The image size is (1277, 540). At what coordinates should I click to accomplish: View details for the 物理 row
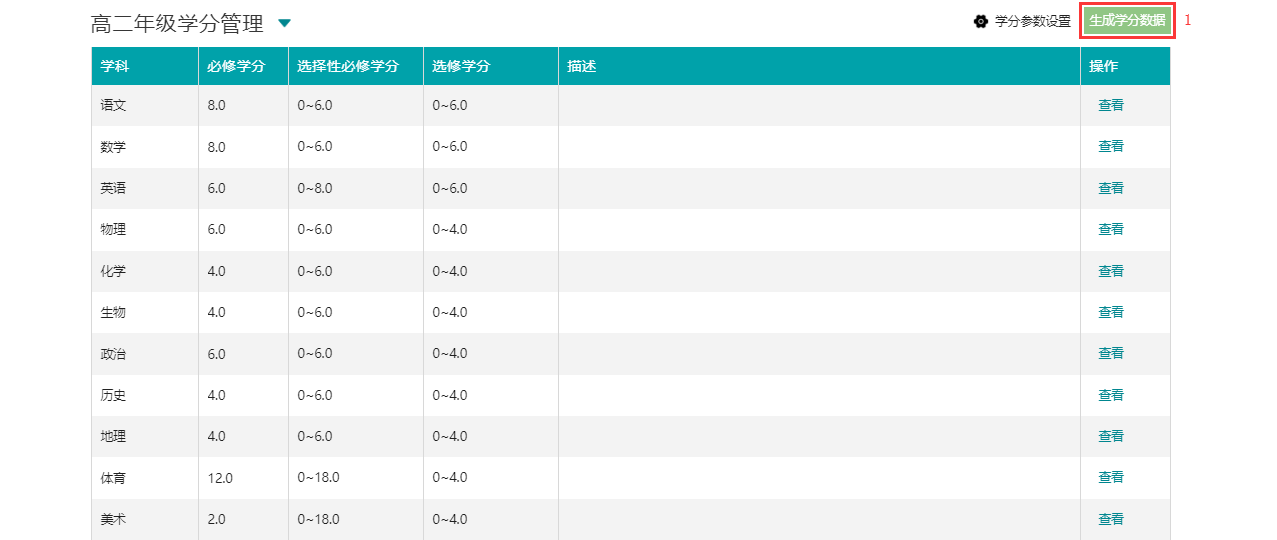(x=1111, y=229)
